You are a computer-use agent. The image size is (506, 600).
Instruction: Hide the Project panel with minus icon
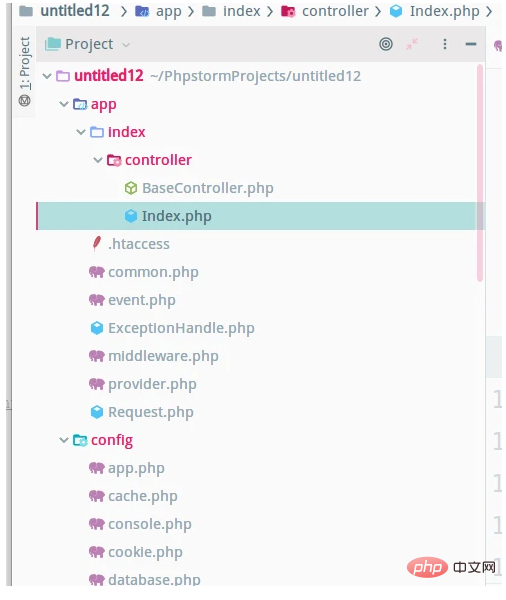471,44
